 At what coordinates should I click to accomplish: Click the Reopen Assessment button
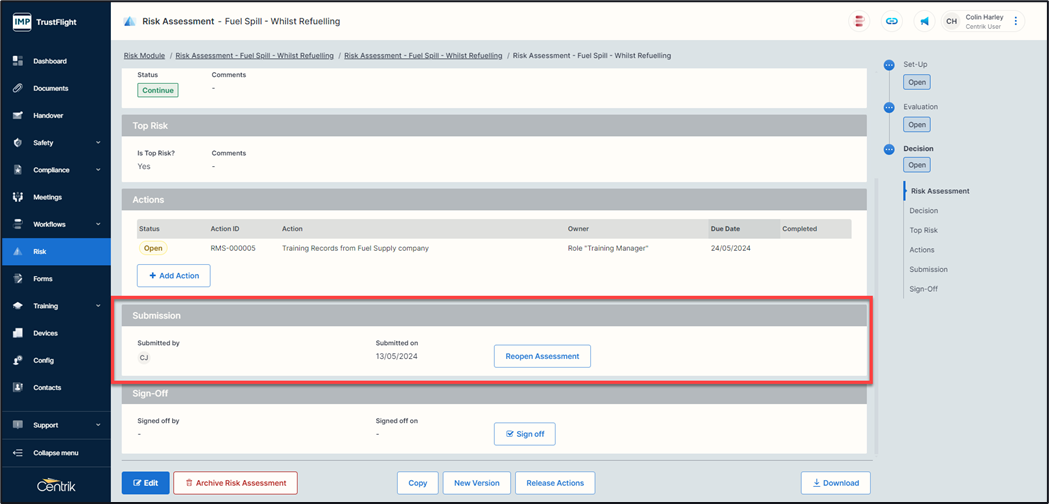(x=542, y=356)
